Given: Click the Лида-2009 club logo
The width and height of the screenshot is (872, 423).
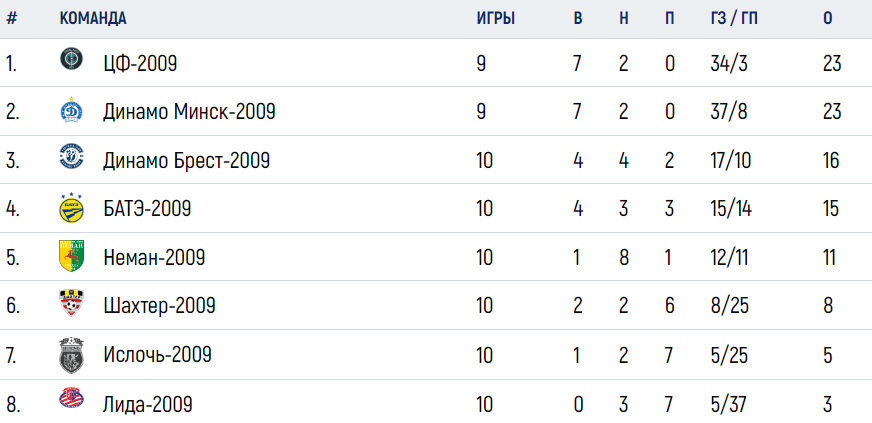Looking at the screenshot, I should [x=71, y=398].
